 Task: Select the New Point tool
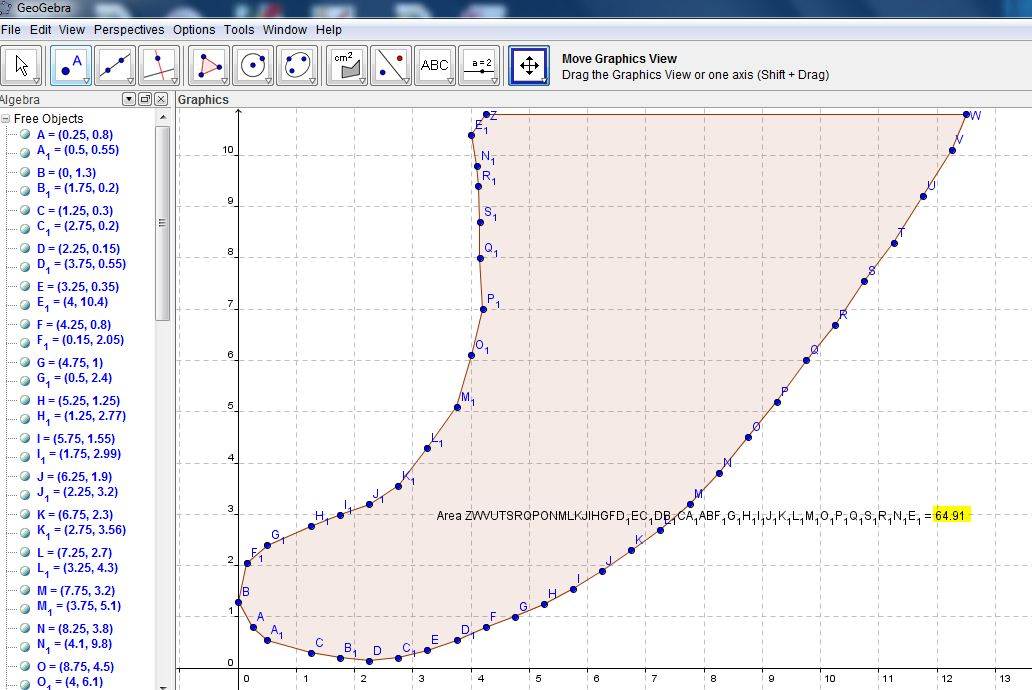(x=71, y=66)
